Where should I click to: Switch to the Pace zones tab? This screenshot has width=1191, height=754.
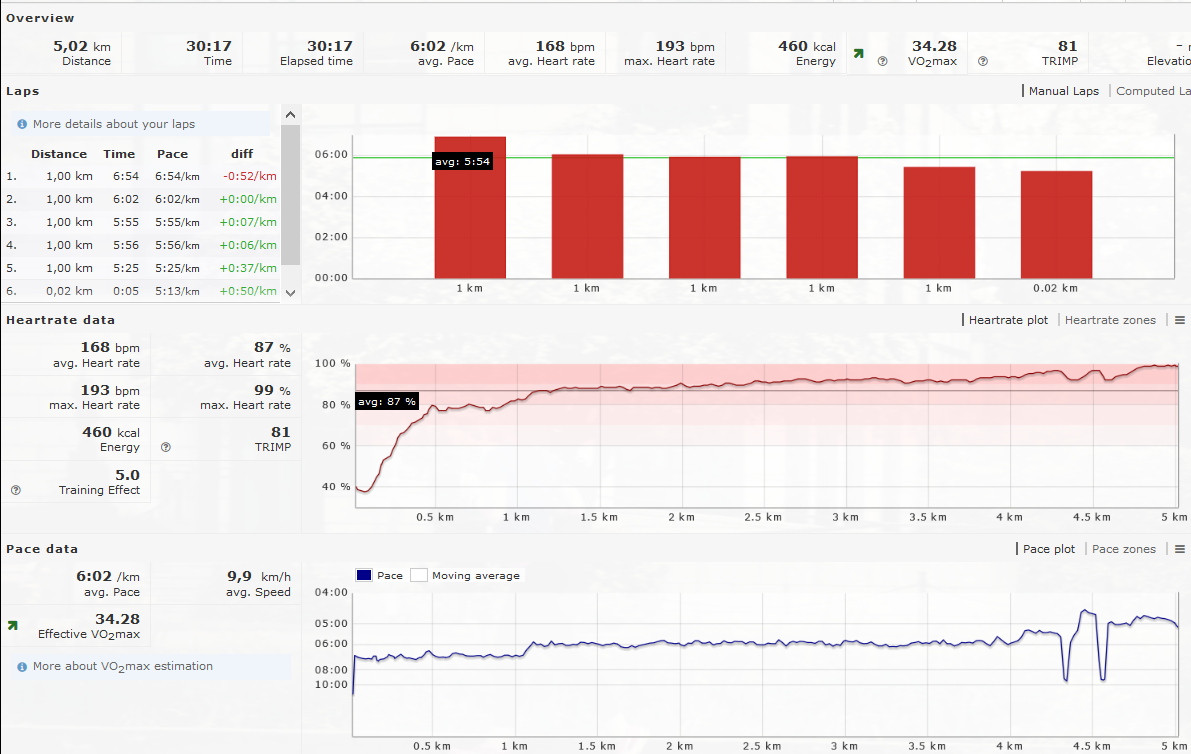coord(1123,549)
